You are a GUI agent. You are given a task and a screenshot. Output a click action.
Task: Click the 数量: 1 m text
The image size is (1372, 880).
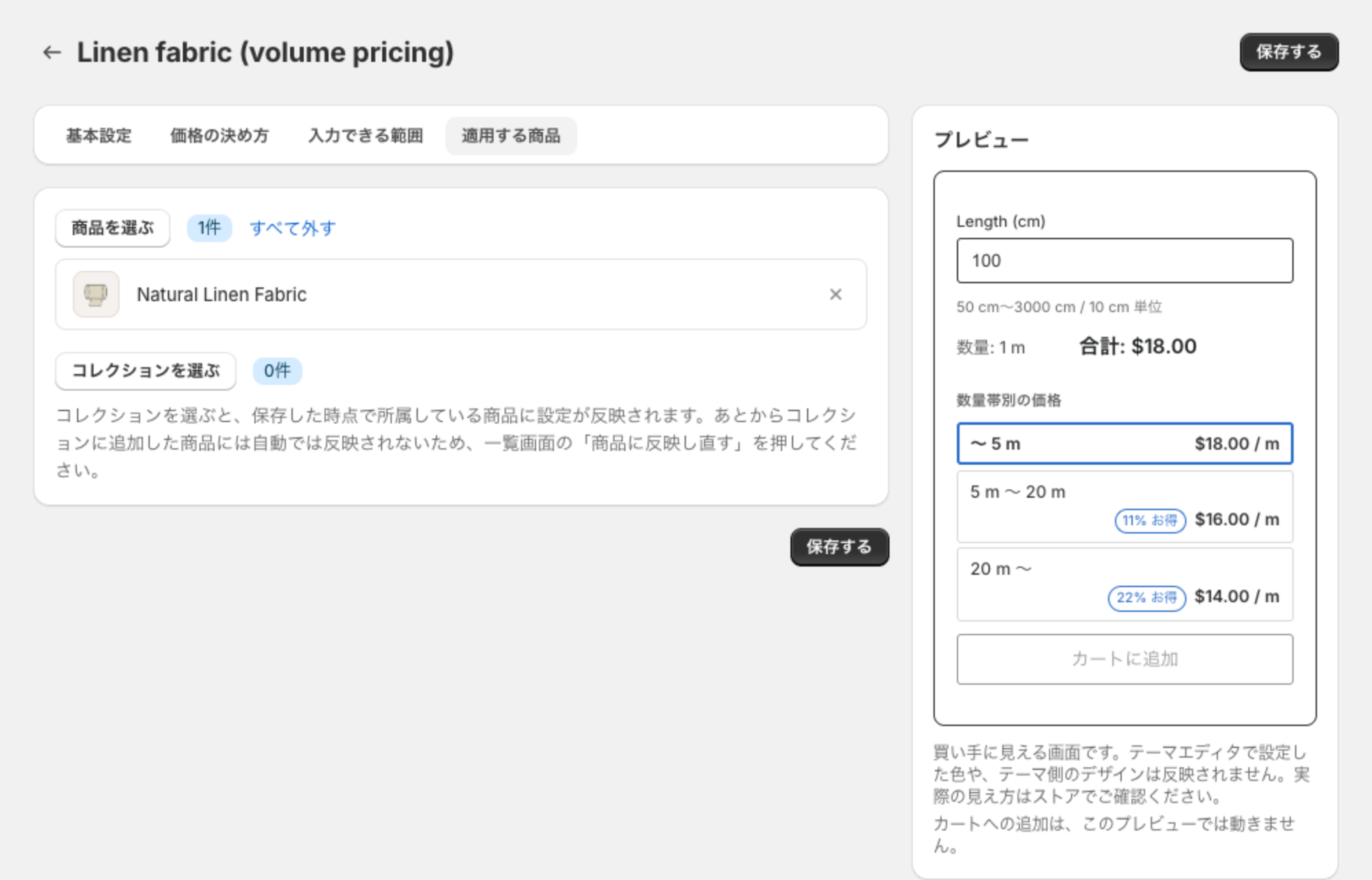pyautogui.click(x=991, y=348)
